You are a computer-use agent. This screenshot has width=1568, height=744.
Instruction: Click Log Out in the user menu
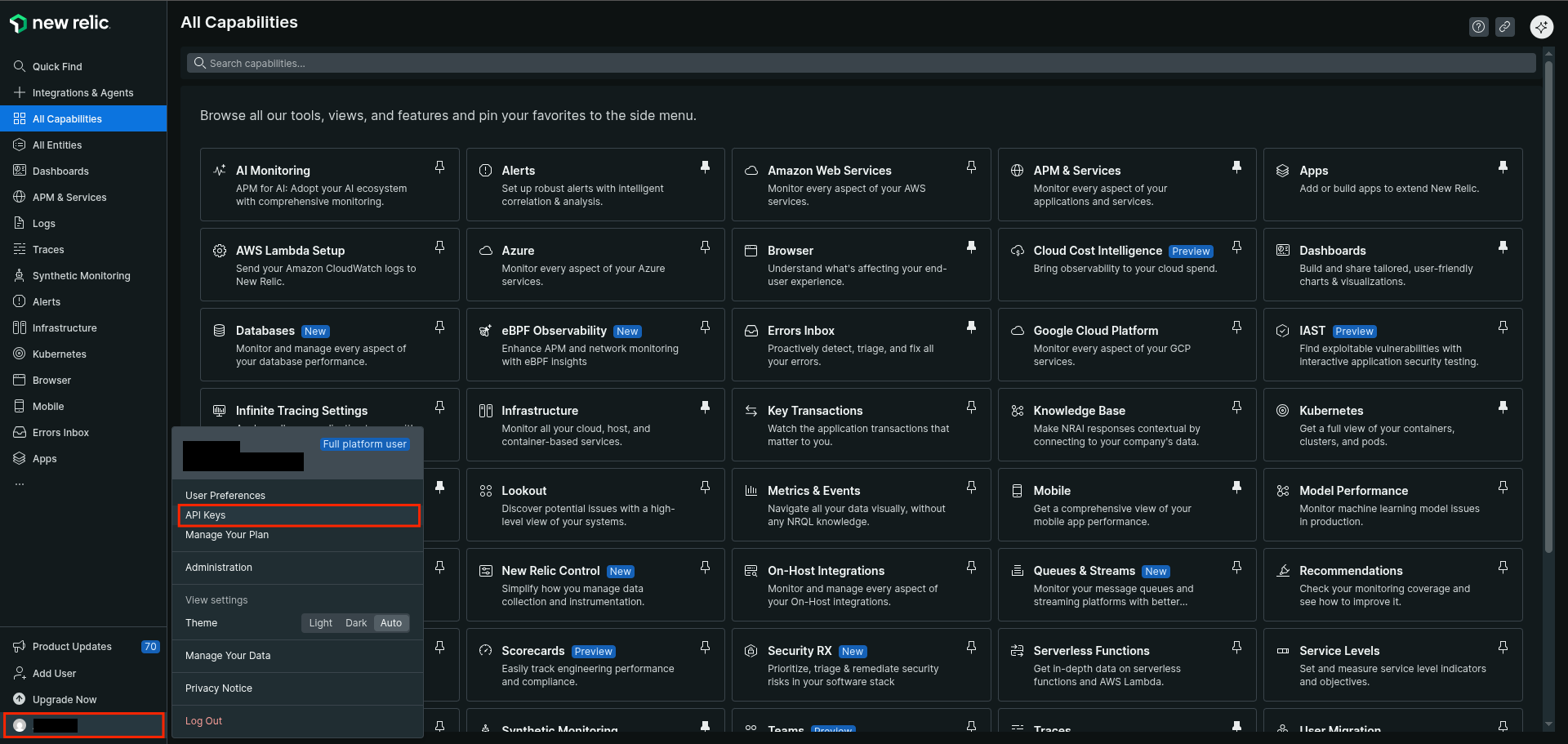pyautogui.click(x=203, y=721)
